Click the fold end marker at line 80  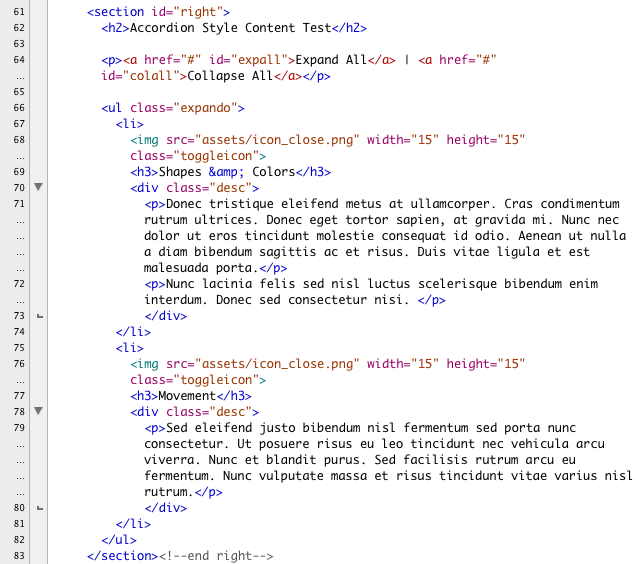[x=38, y=508]
